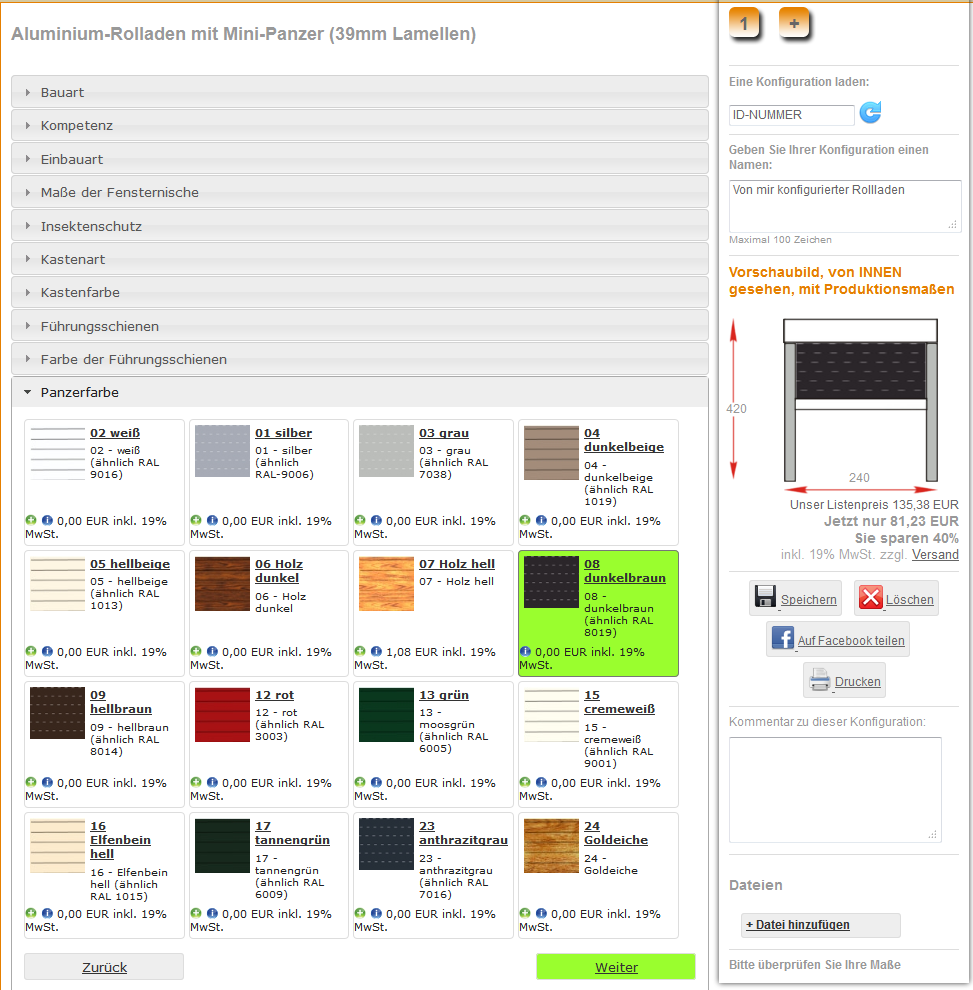Click the red X Löschen icon
973x990 pixels.
[x=871, y=597]
